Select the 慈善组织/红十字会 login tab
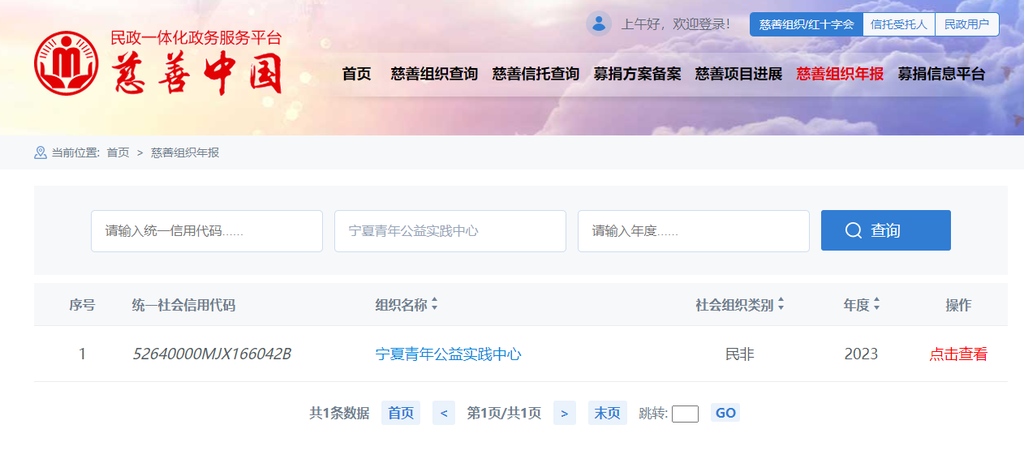This screenshot has height=472, width=1024. point(807,24)
